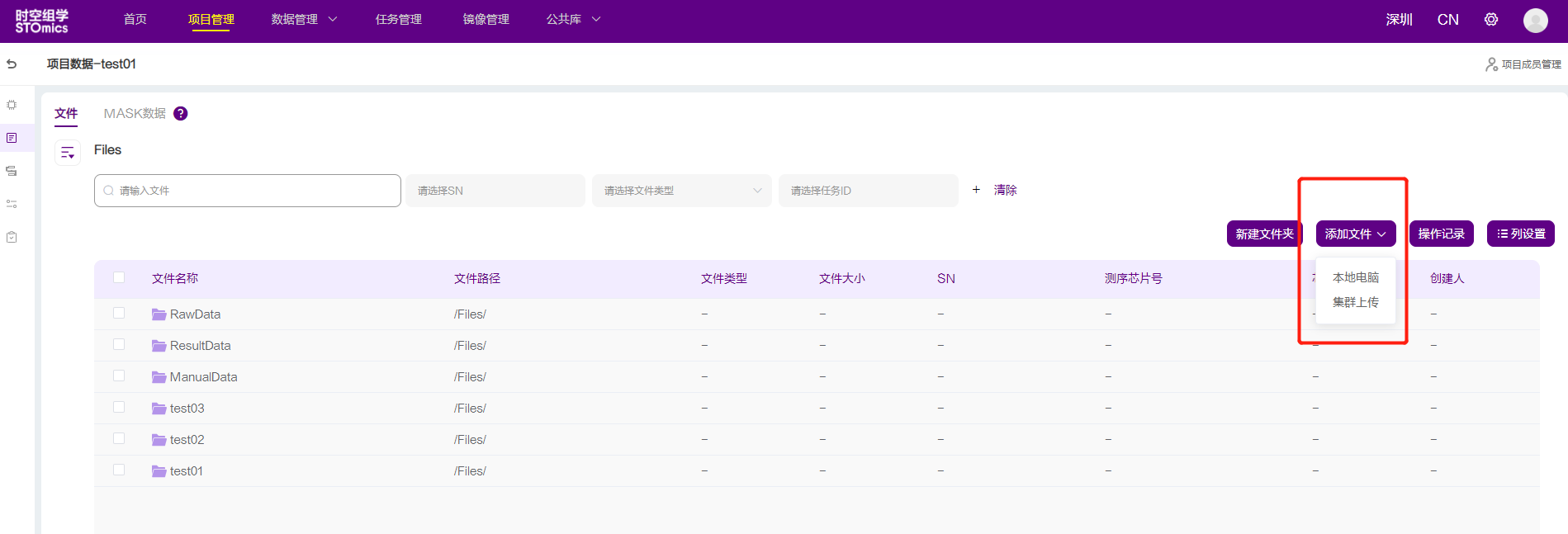Viewport: 1568px width, 534px height.
Task: Check the checkbox for ResultData row
Action: coord(119,345)
